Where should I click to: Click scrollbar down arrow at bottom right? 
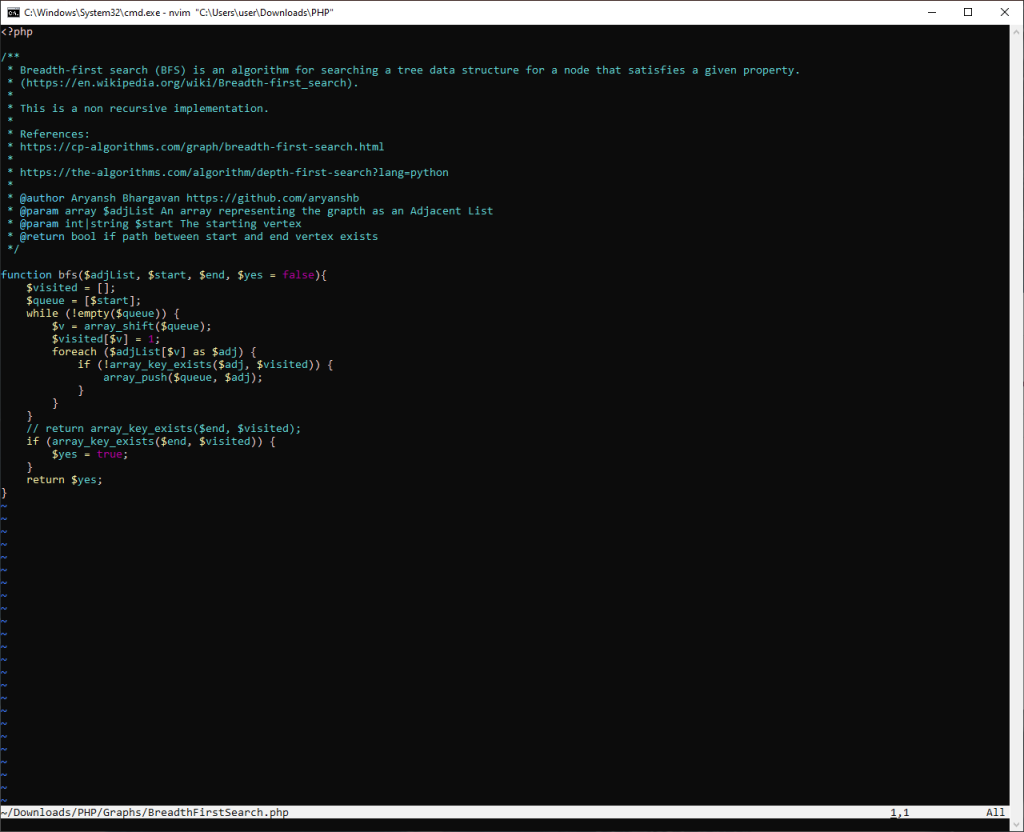pos(1017,825)
